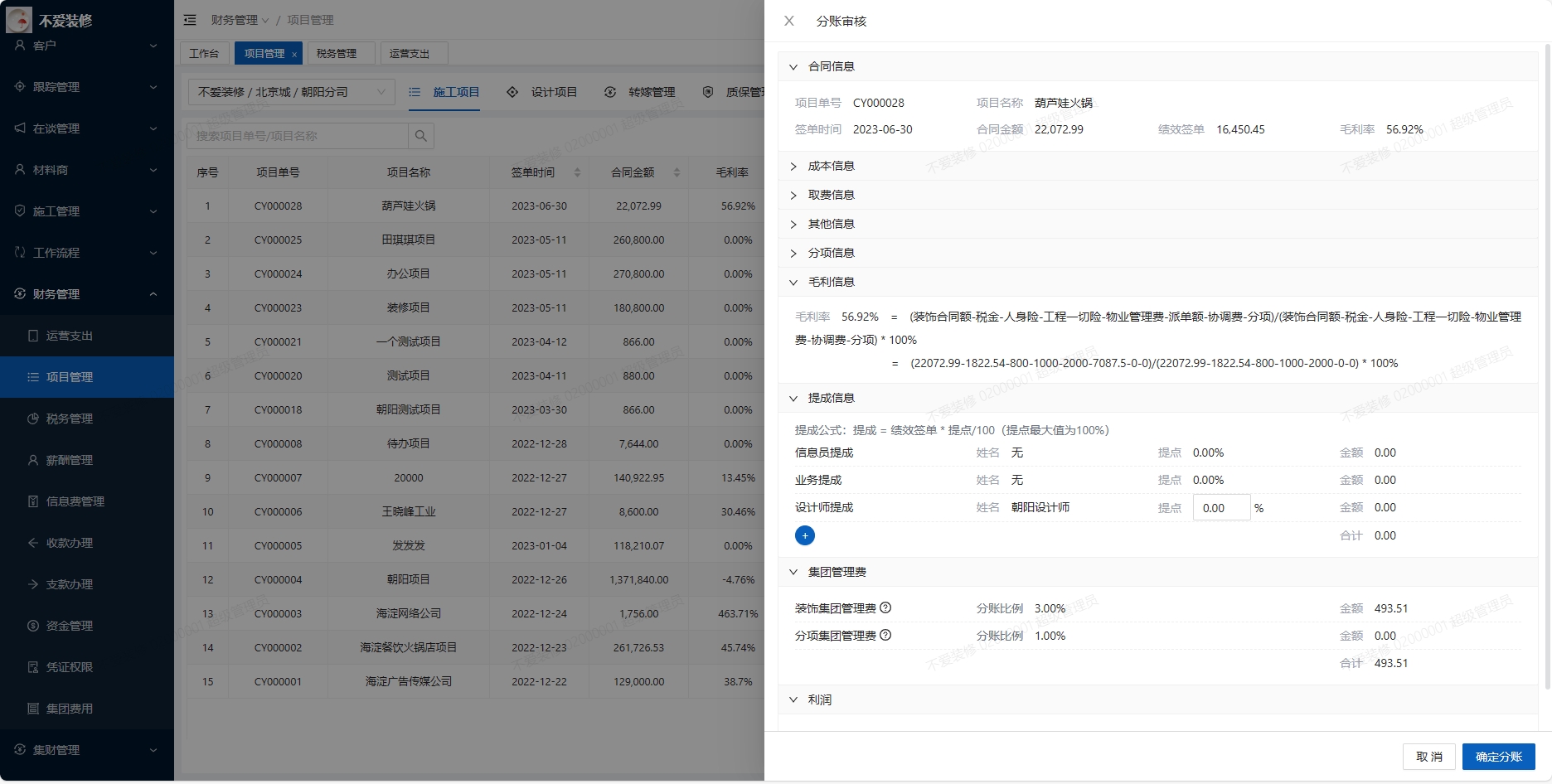Click the 资金管理 coin icon
The image size is (1552, 784).
tap(33, 626)
